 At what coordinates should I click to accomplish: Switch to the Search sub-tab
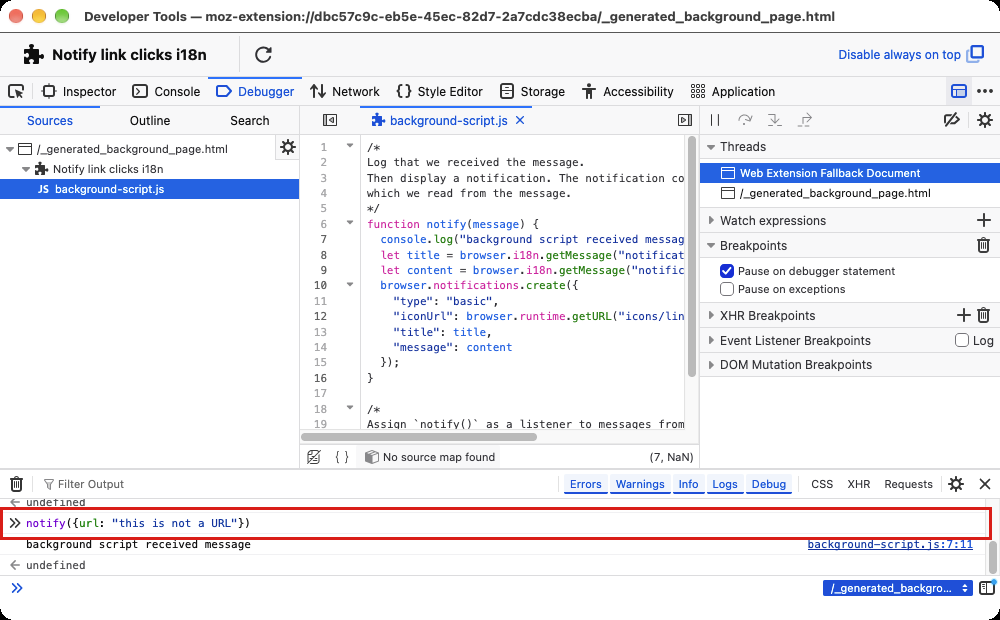(249, 121)
